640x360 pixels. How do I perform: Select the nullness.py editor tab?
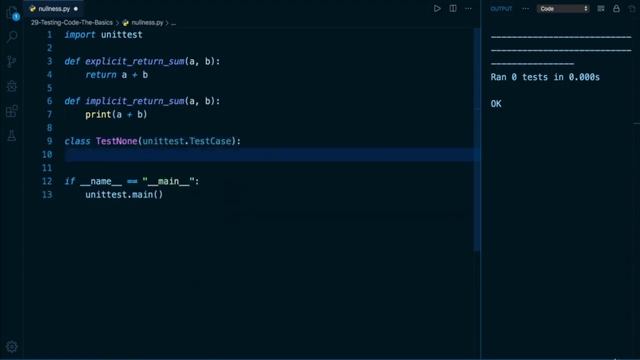[x=54, y=9]
